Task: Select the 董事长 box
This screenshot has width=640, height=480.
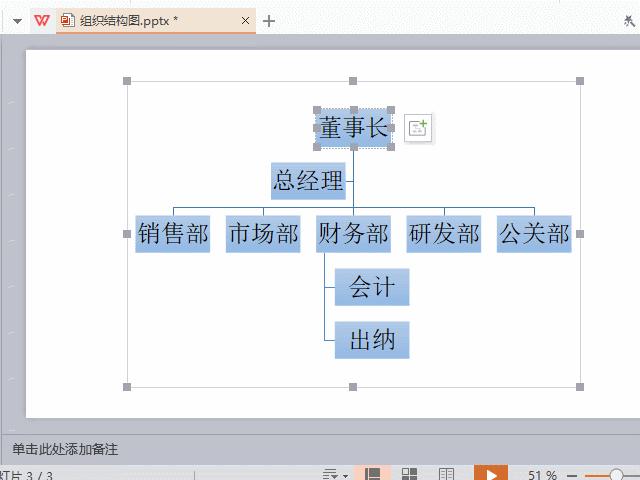Action: tap(353, 128)
